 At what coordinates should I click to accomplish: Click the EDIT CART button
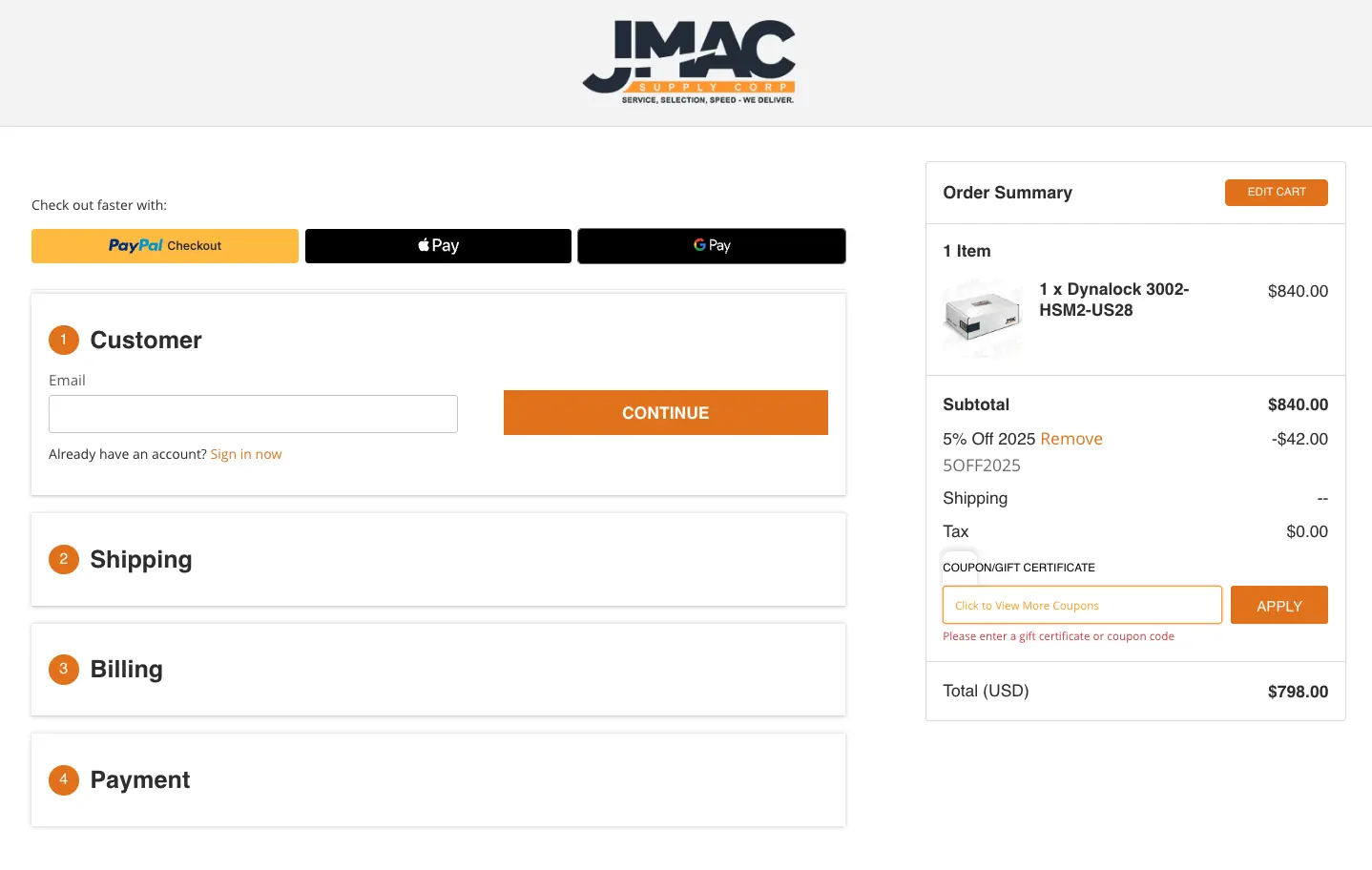pyautogui.click(x=1276, y=193)
